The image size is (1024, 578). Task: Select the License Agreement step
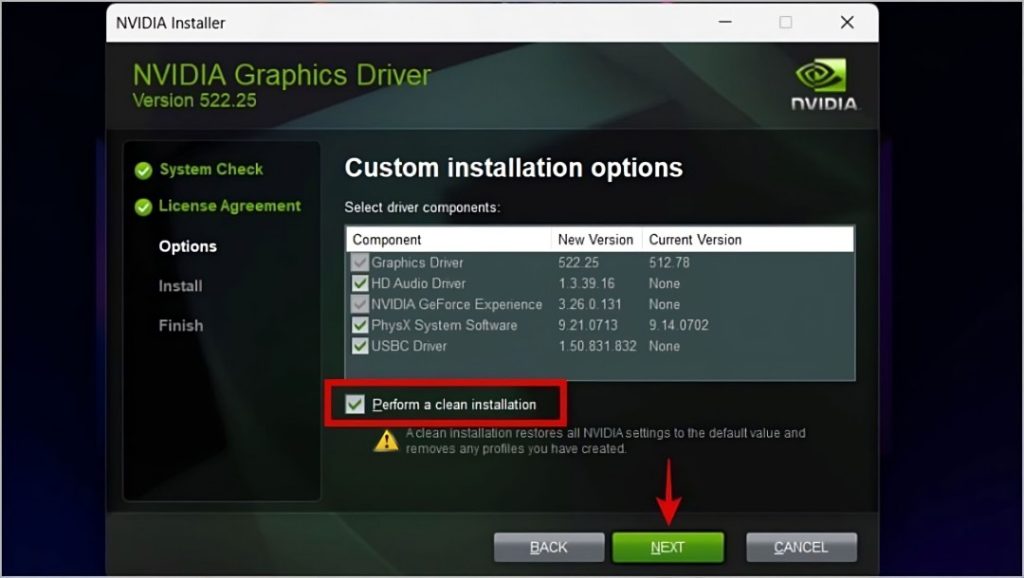click(230, 206)
